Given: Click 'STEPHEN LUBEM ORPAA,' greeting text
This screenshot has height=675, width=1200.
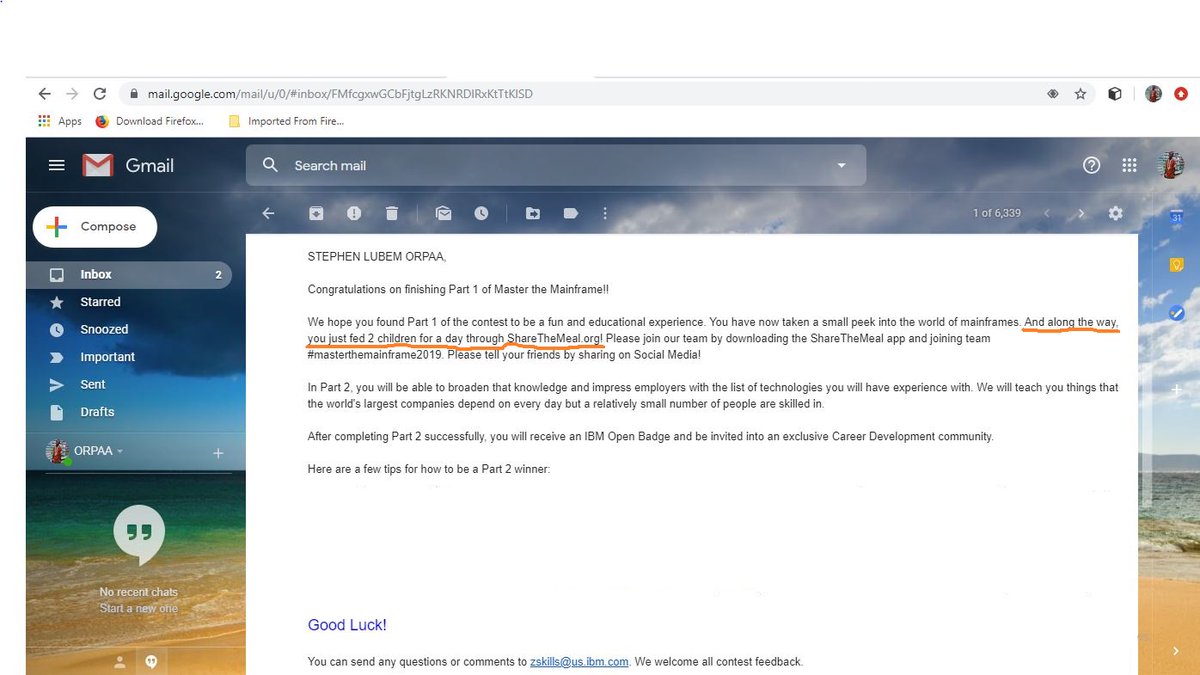Looking at the screenshot, I should pyautogui.click(x=377, y=257).
